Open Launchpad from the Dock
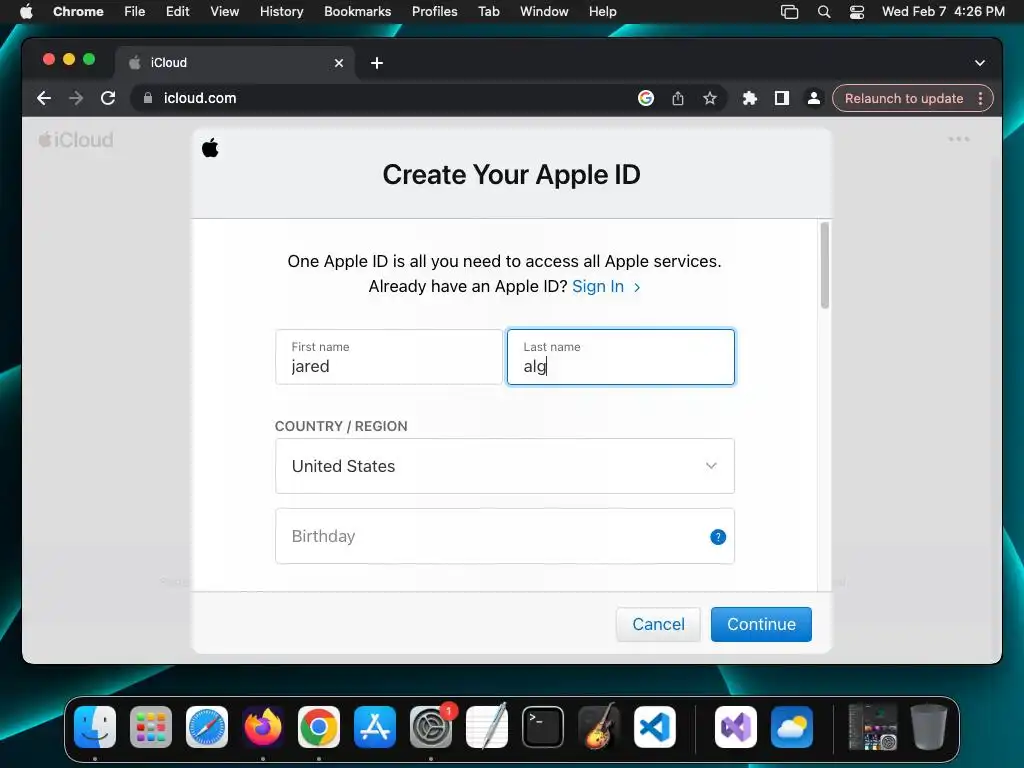 151,727
